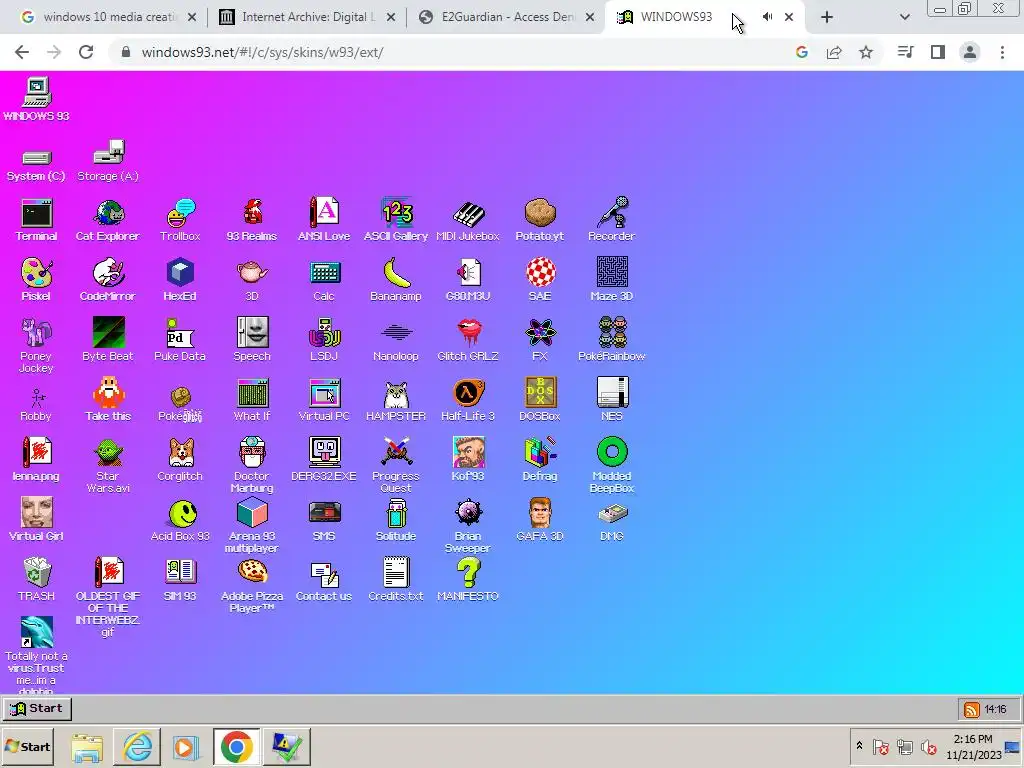The image size is (1024, 768).
Task: Open the Storage (A:) drive
Action: click(x=108, y=161)
